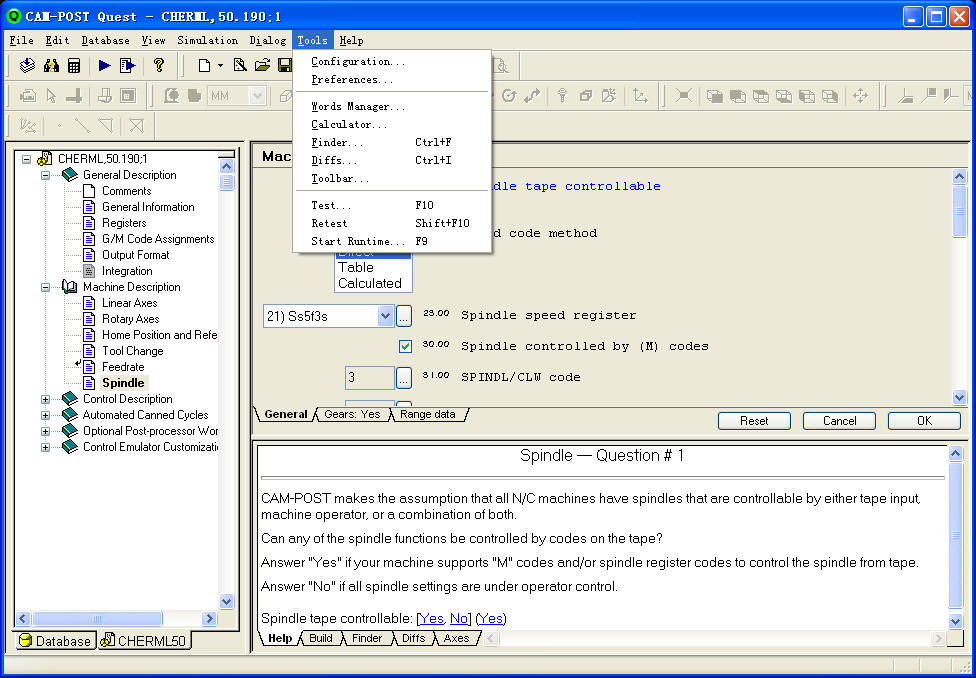Viewport: 976px width, 678px height.
Task: Click the database stack icon with blue arrow
Action: (27, 65)
